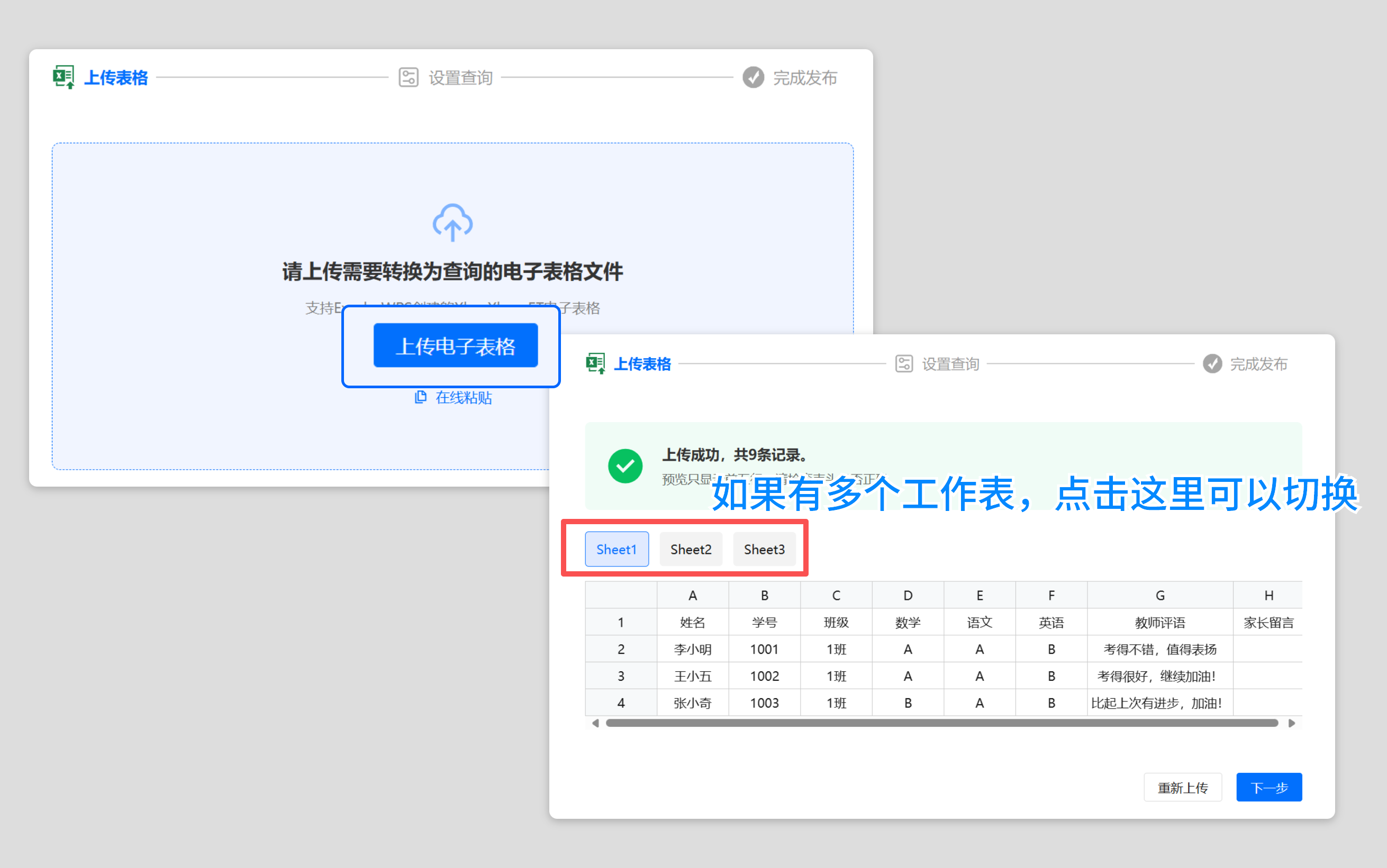Click the 设置查询 step icon in front window

click(x=904, y=363)
